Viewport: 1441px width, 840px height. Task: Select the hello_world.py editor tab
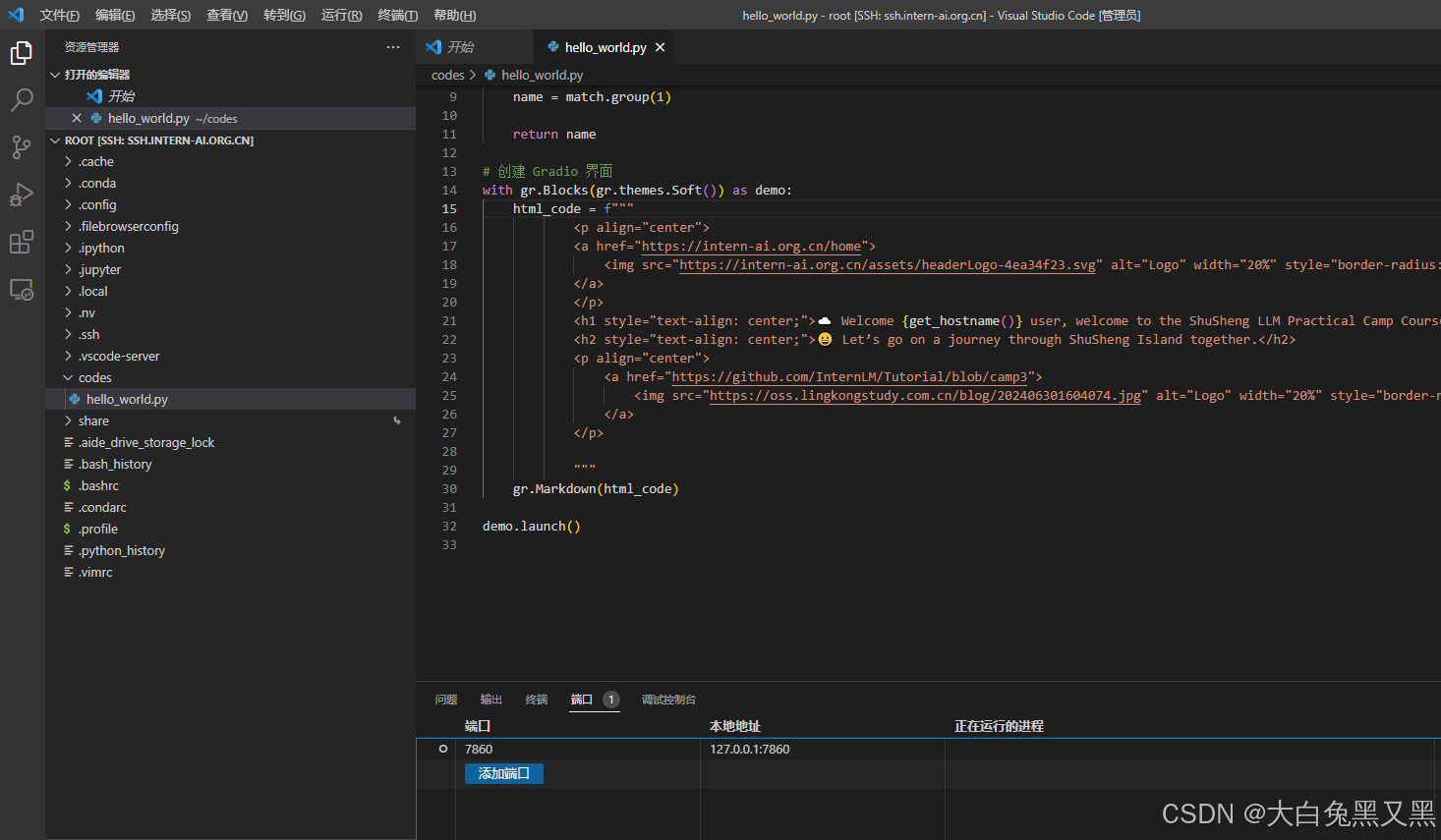coord(605,47)
